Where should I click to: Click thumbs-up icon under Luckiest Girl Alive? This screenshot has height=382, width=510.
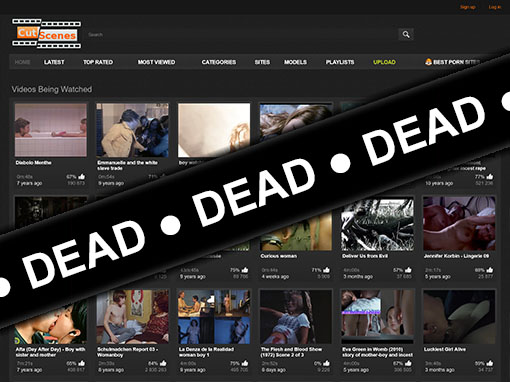490,363
